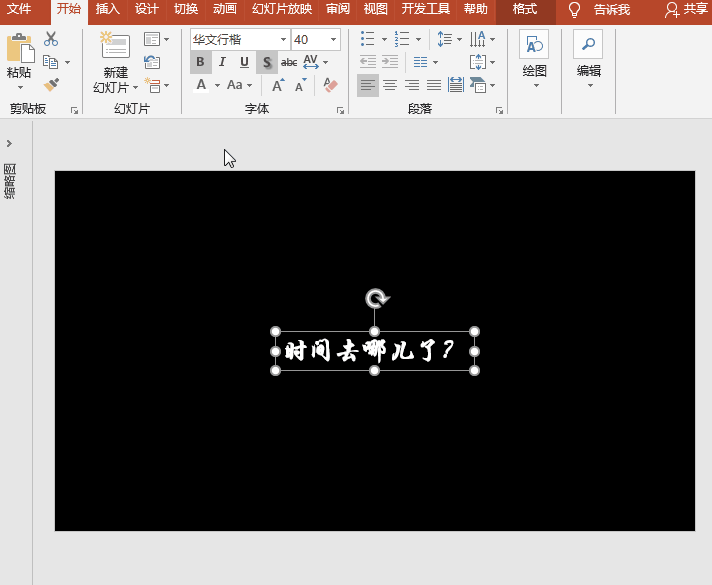Viewport: 712px width, 585px height.
Task: Open the Format contextual tab
Action: 525,9
